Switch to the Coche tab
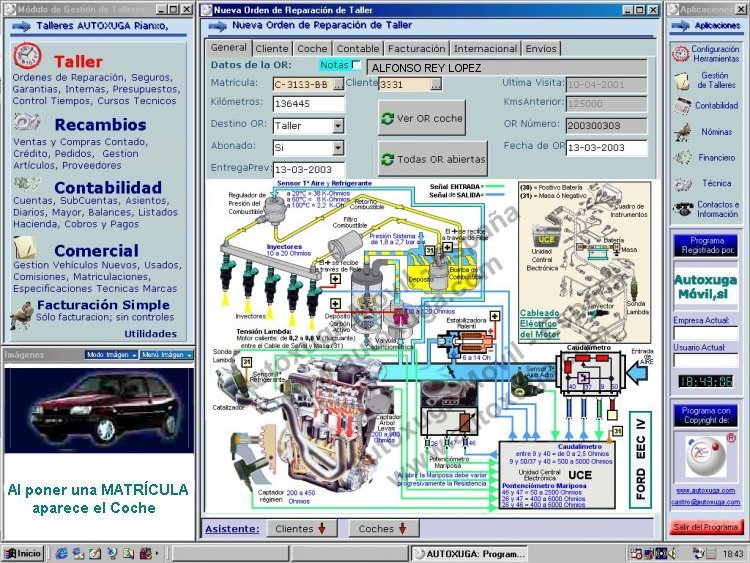This screenshot has height=563, width=750. pos(312,48)
